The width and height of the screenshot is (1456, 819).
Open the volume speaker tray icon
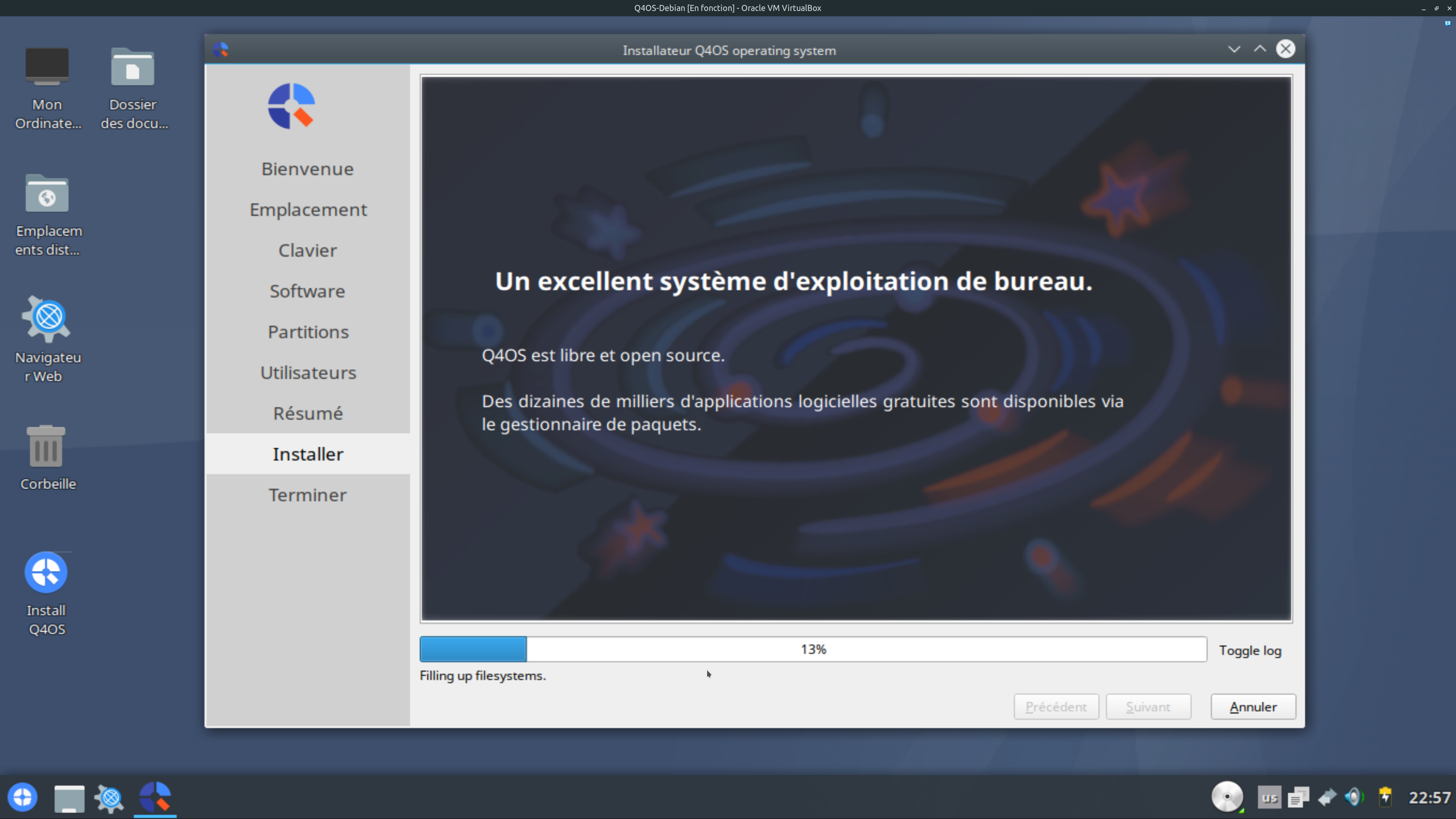coord(1355,797)
